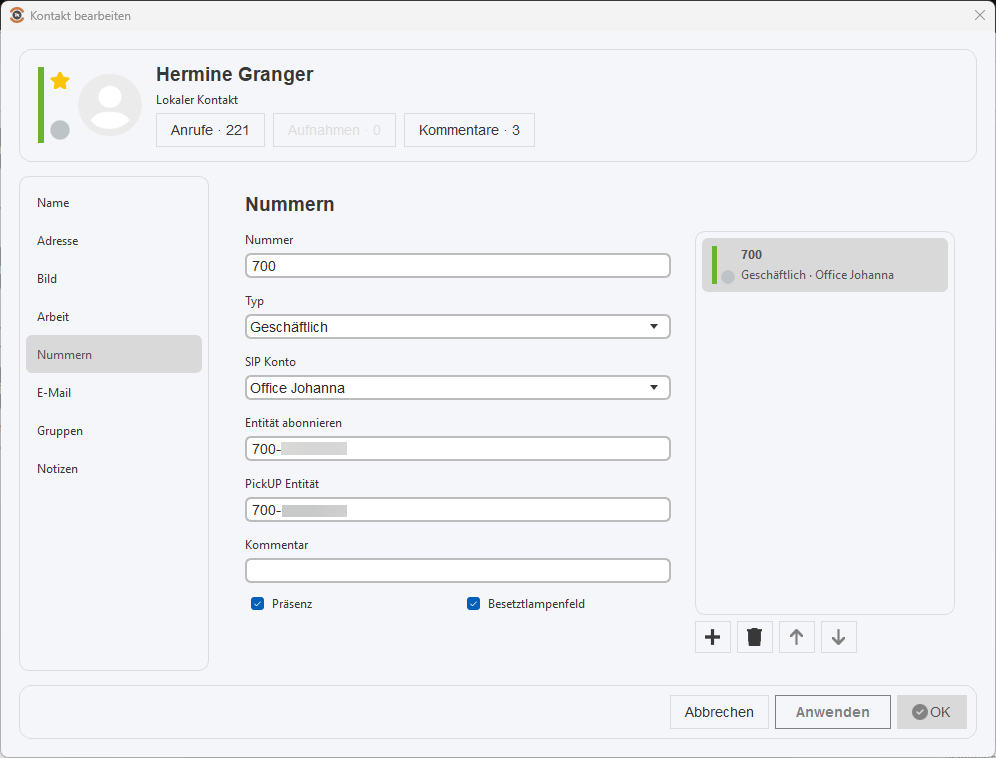The height and width of the screenshot is (758, 996).
Task: Click the Abbrechen button
Action: 719,712
